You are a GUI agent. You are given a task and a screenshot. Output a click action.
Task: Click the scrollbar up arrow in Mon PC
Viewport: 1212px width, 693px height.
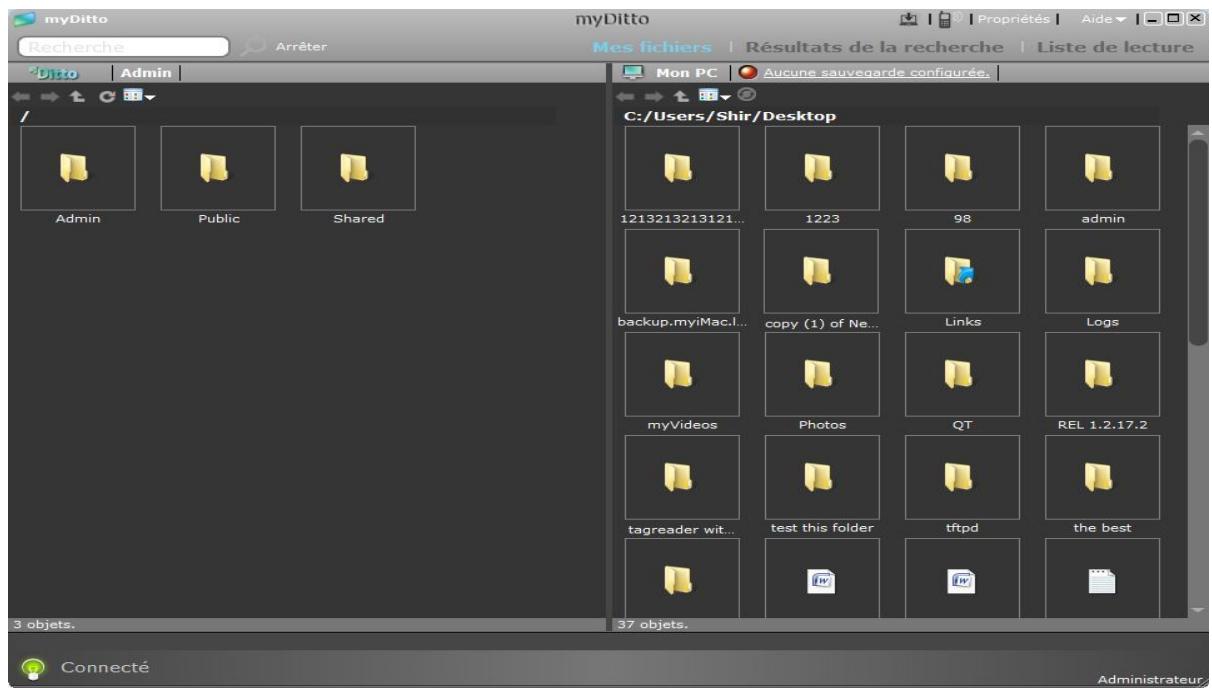click(x=1198, y=132)
